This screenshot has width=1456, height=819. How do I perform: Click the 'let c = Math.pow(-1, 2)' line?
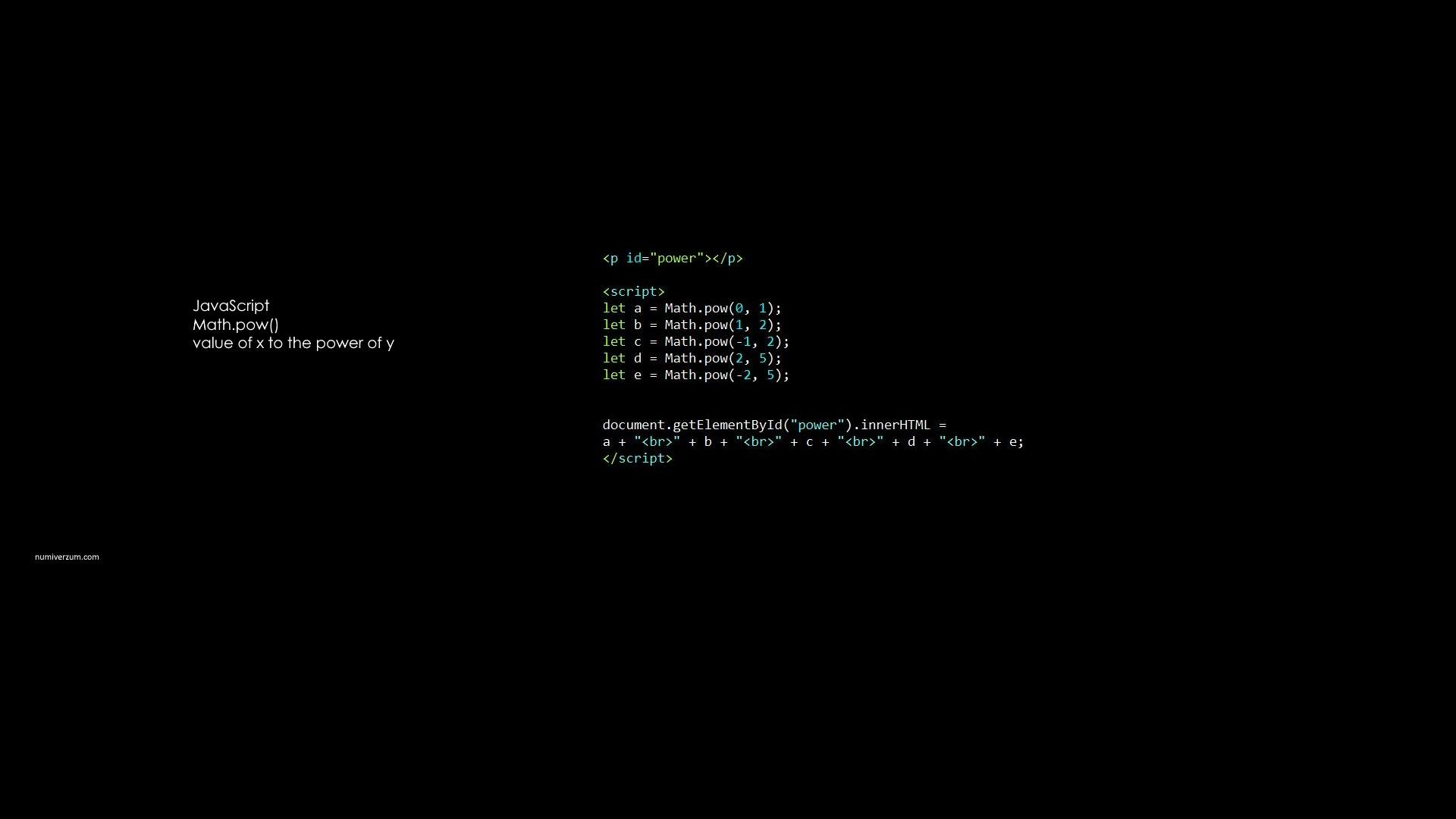tap(696, 341)
